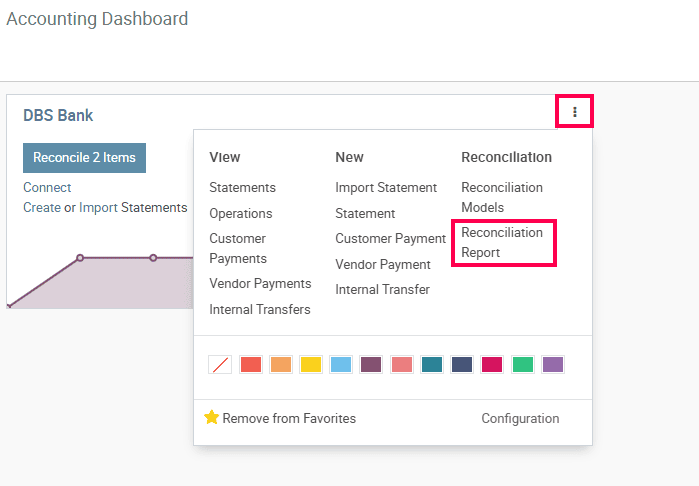Click the DBS Bank journal title

[58, 115]
